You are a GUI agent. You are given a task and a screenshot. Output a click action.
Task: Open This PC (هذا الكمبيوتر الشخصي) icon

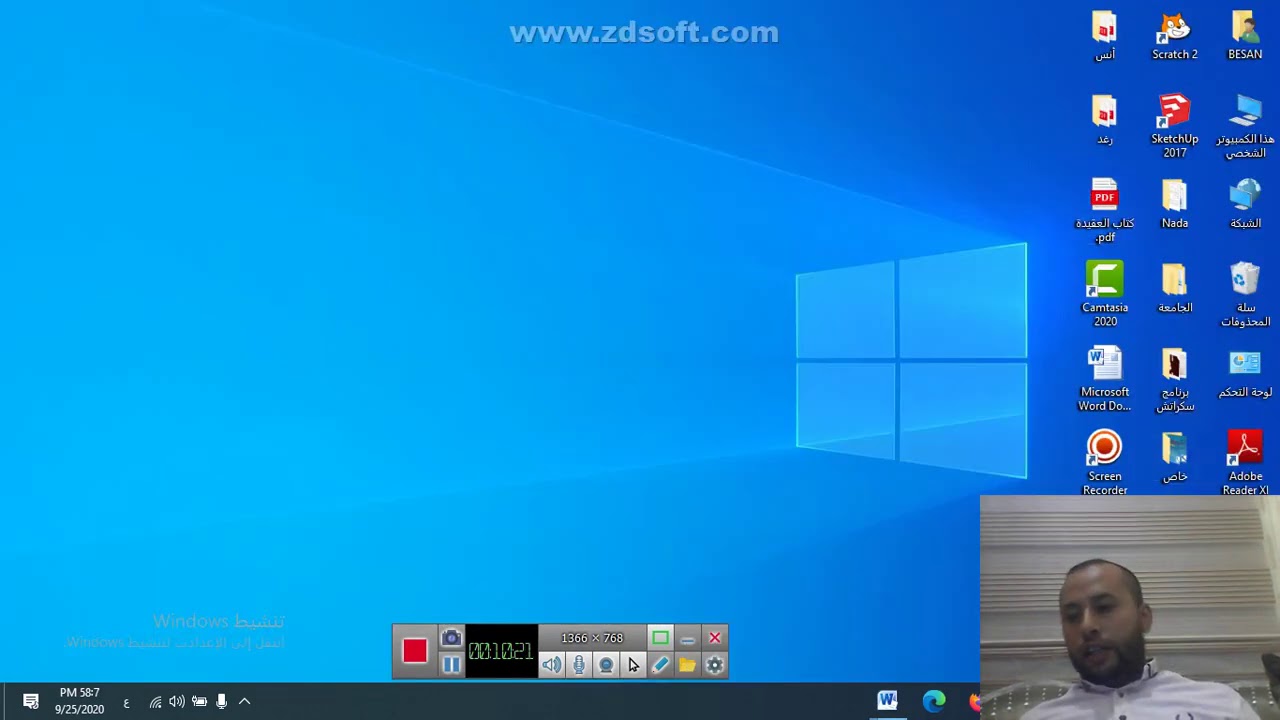coord(1245,126)
